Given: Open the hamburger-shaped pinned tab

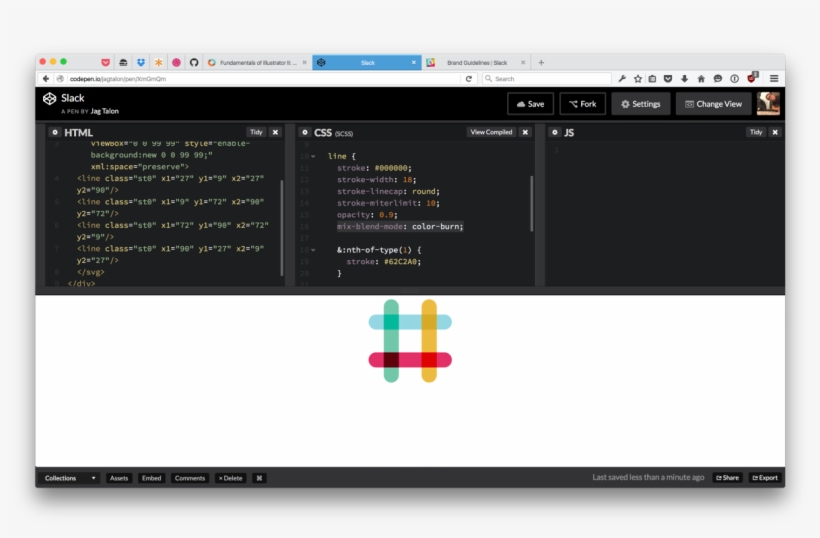Looking at the screenshot, I should [x=123, y=62].
